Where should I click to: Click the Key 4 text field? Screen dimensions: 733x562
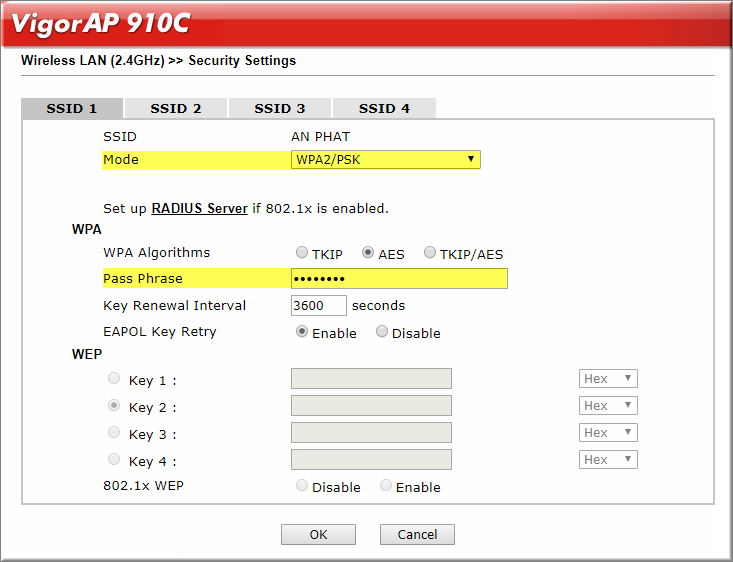pyautogui.click(x=371, y=460)
